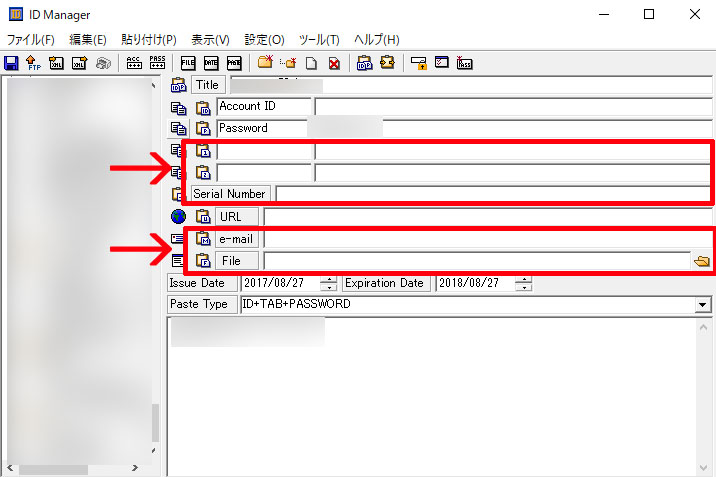This screenshot has width=716, height=477.
Task: Click the XML export icon
Action: click(x=79, y=63)
